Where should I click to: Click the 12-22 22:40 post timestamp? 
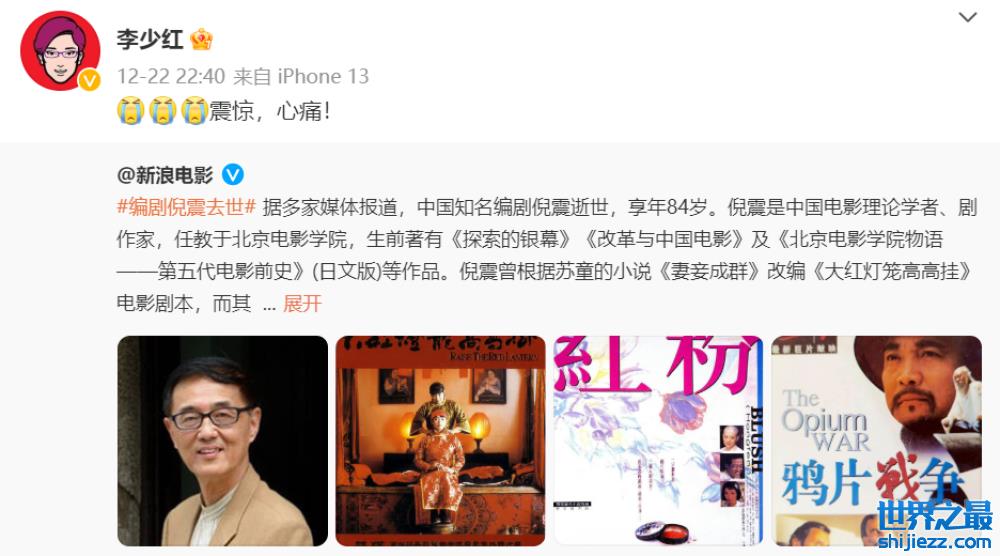(171, 77)
